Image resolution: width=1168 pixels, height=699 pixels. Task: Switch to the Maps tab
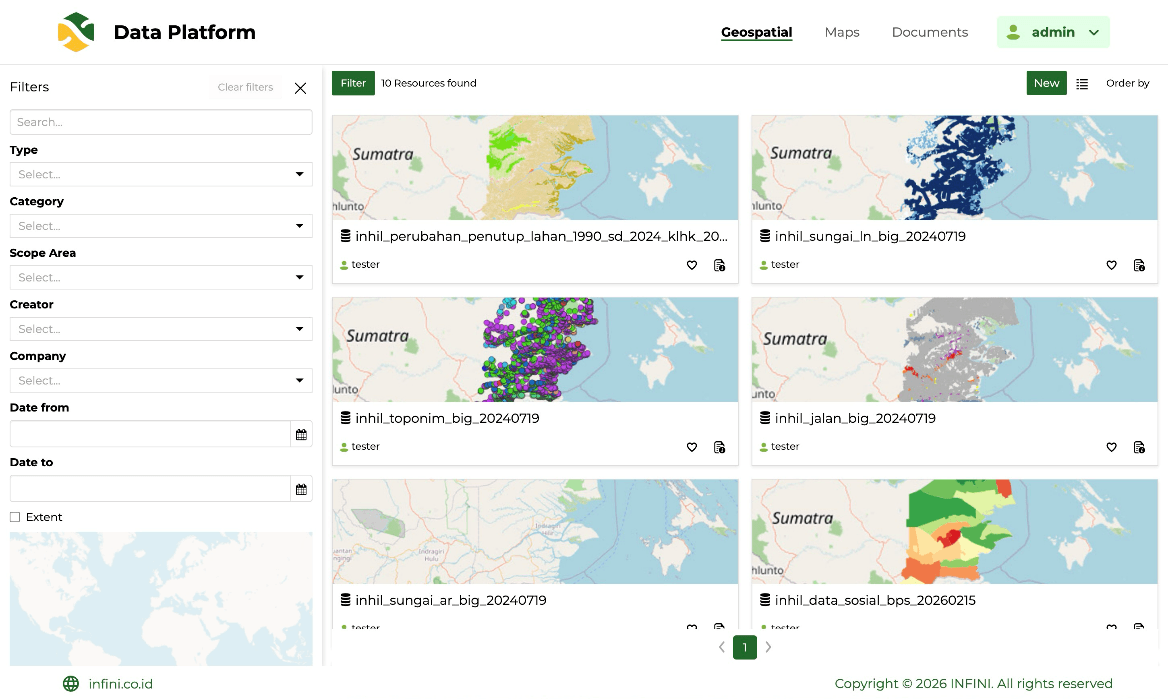tap(842, 32)
